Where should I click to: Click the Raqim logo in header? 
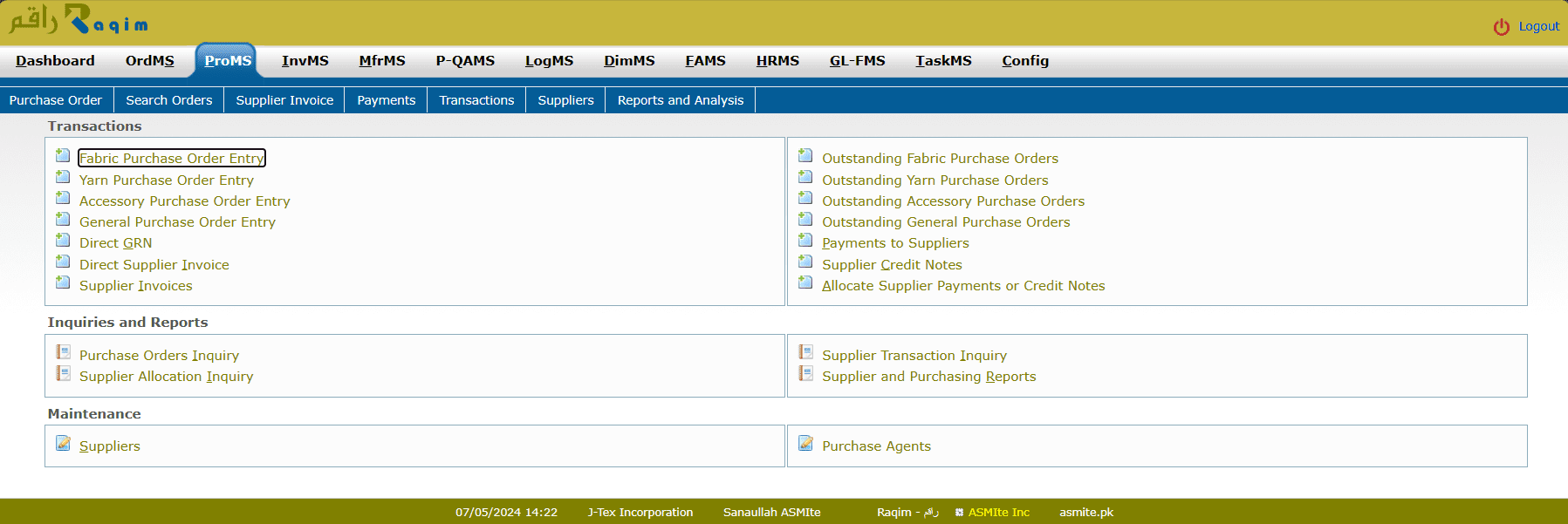[79, 20]
